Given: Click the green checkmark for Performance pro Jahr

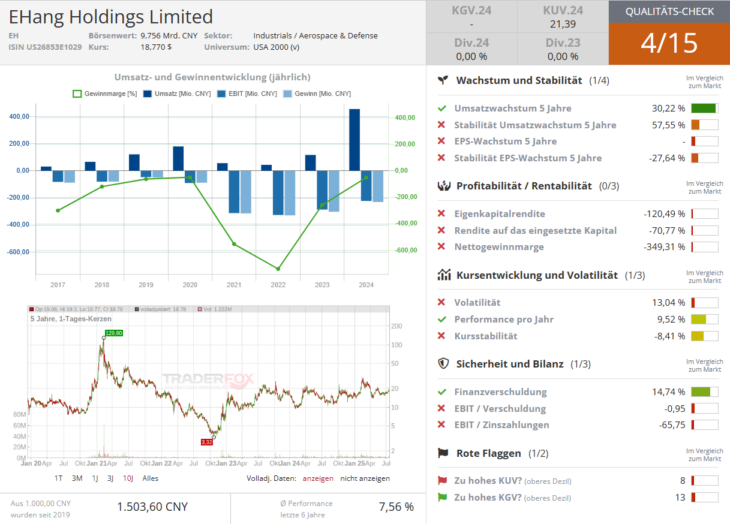Looking at the screenshot, I should 442,319.
